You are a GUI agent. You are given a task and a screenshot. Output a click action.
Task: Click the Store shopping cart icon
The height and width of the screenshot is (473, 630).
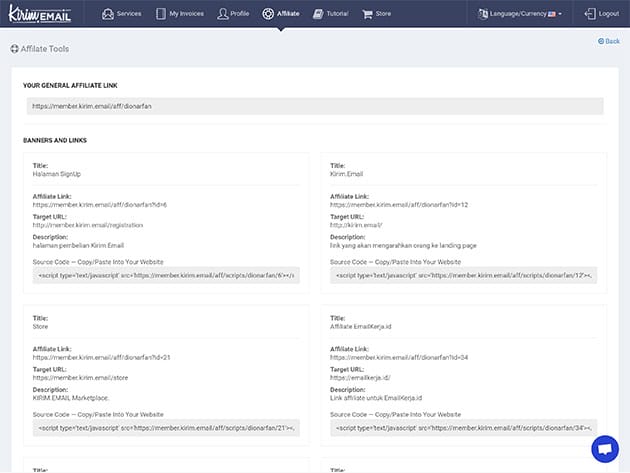tap(367, 14)
